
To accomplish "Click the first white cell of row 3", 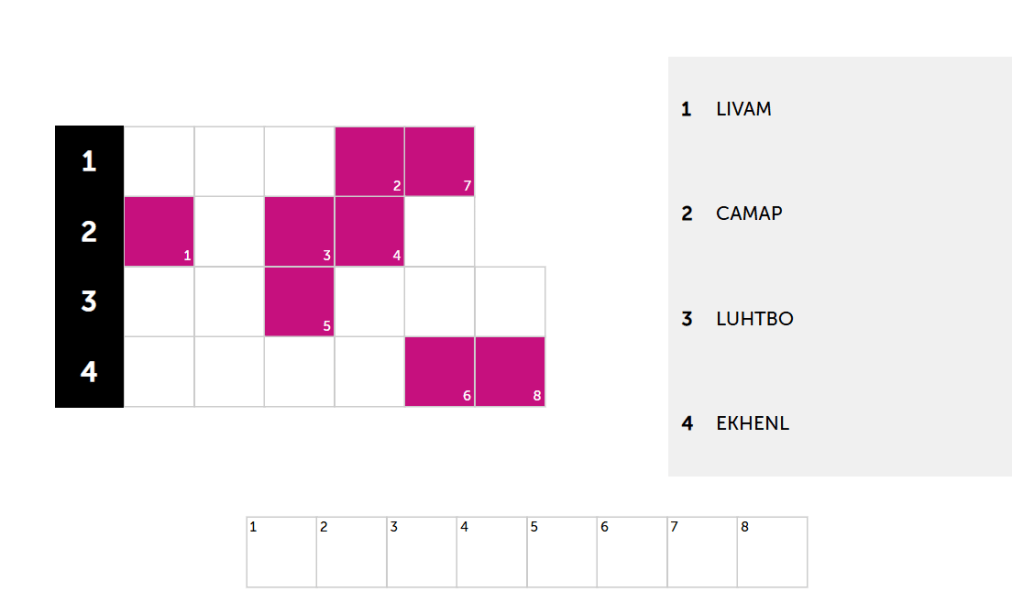I will (159, 301).
